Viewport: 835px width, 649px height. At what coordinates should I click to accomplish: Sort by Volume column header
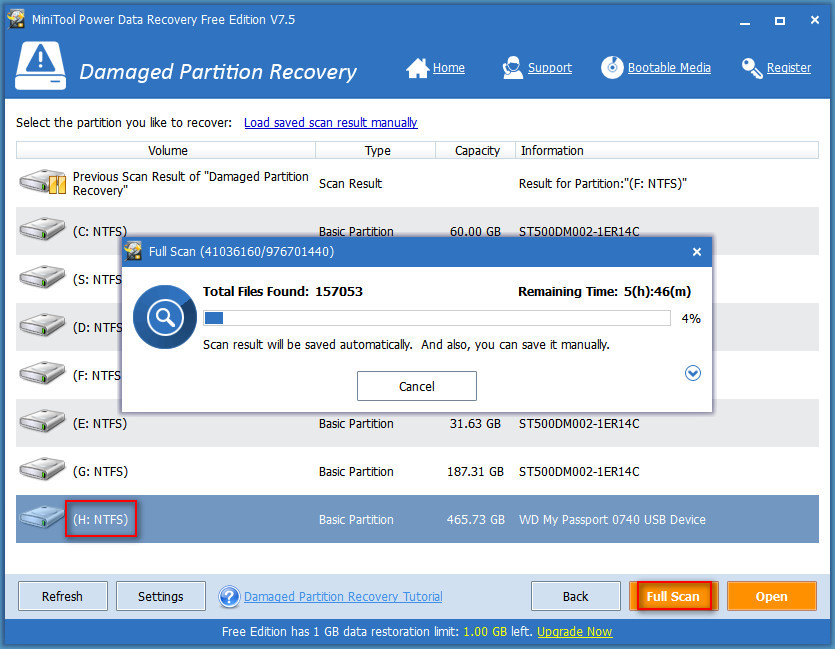pos(166,150)
